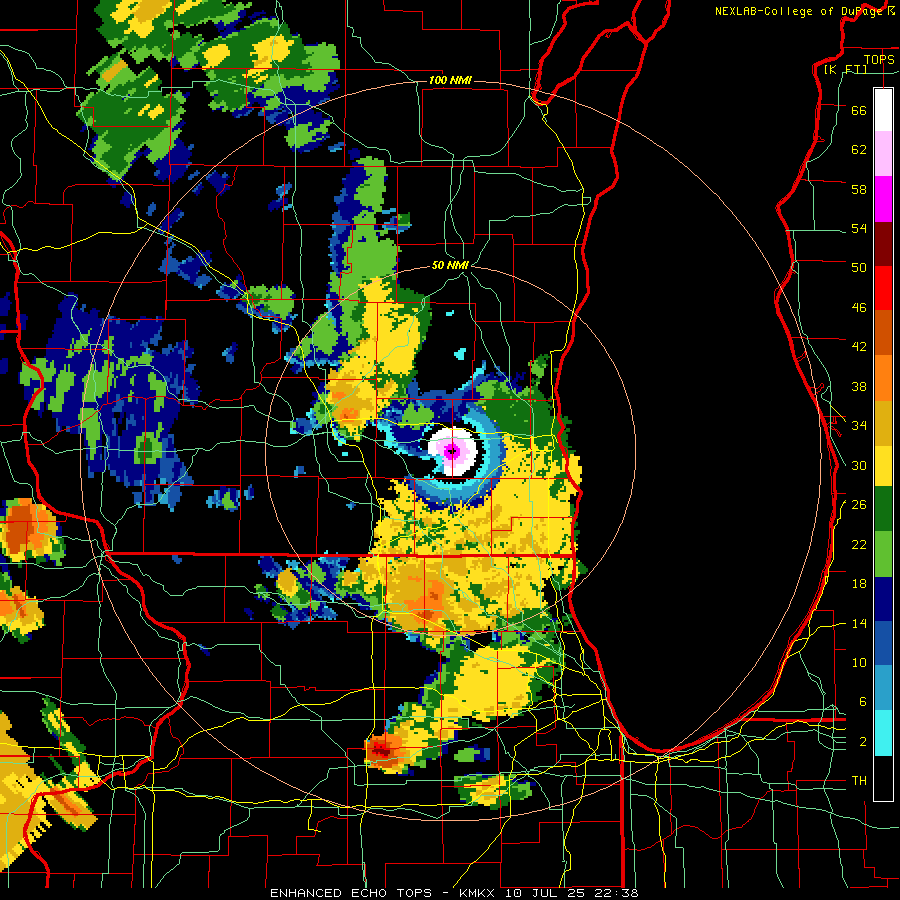
Task: Click the 54 value on the scale
Action: pyautogui.click(x=859, y=228)
